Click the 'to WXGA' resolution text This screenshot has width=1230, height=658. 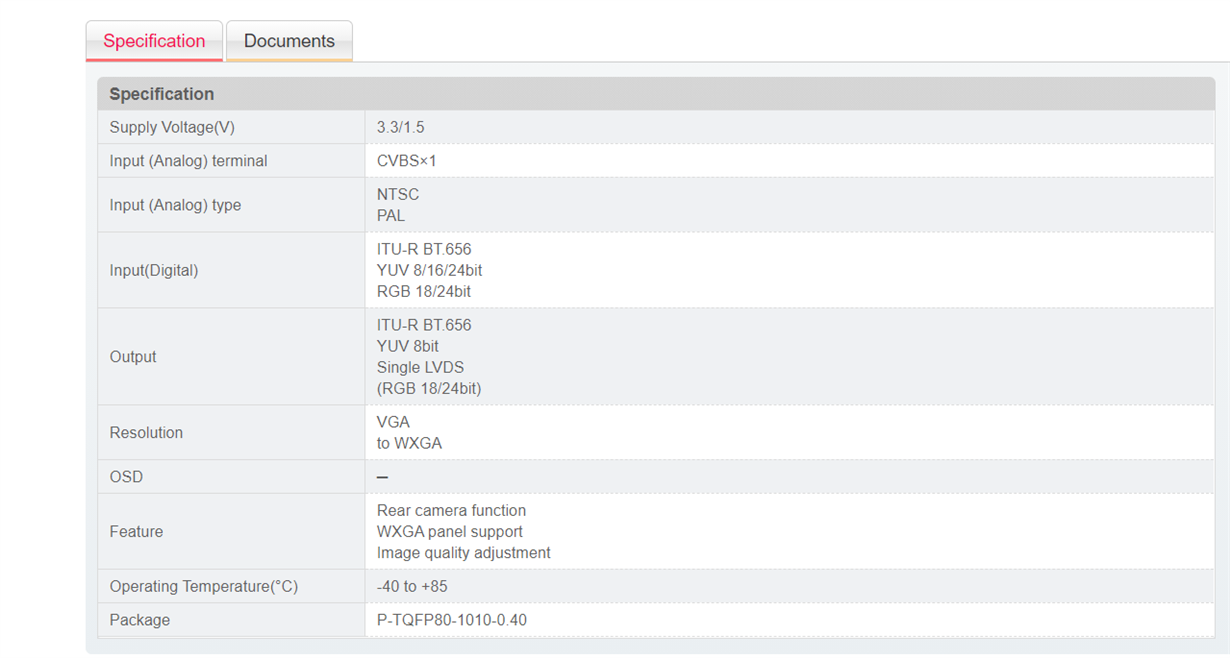409,443
